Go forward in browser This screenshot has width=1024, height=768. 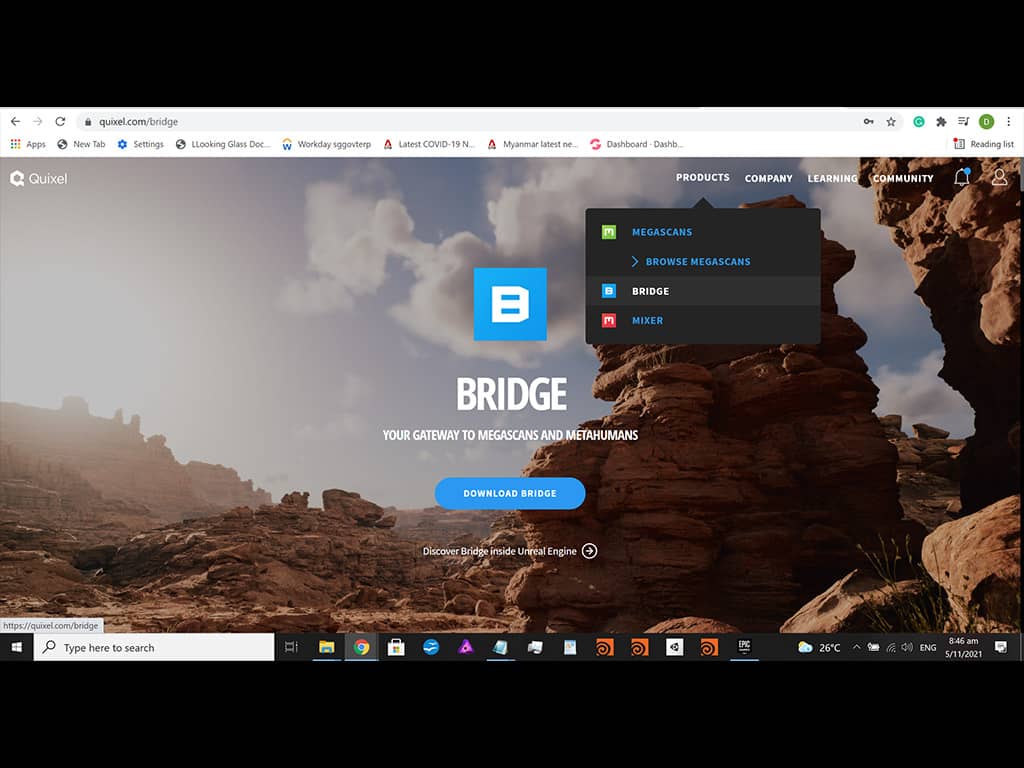tap(38, 121)
